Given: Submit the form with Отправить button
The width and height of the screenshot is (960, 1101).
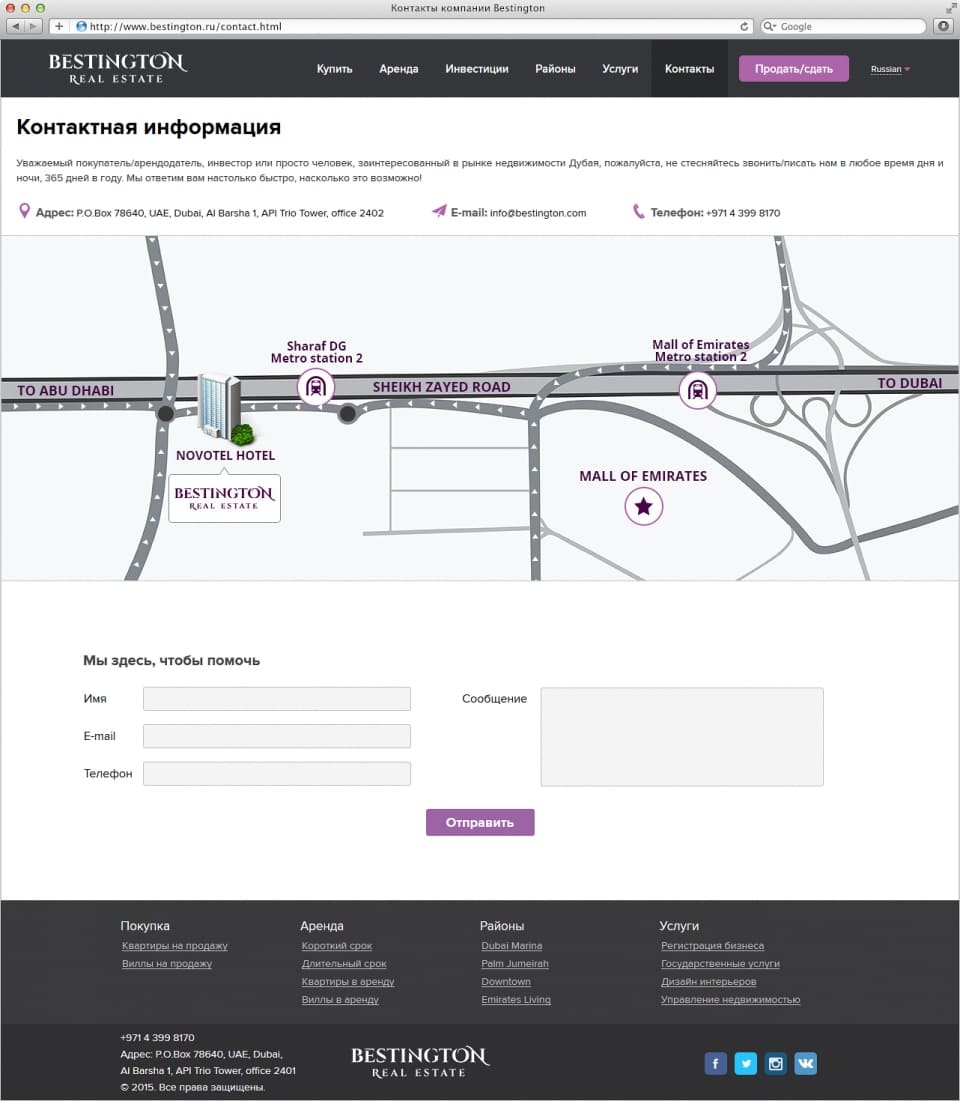Looking at the screenshot, I should [x=480, y=822].
